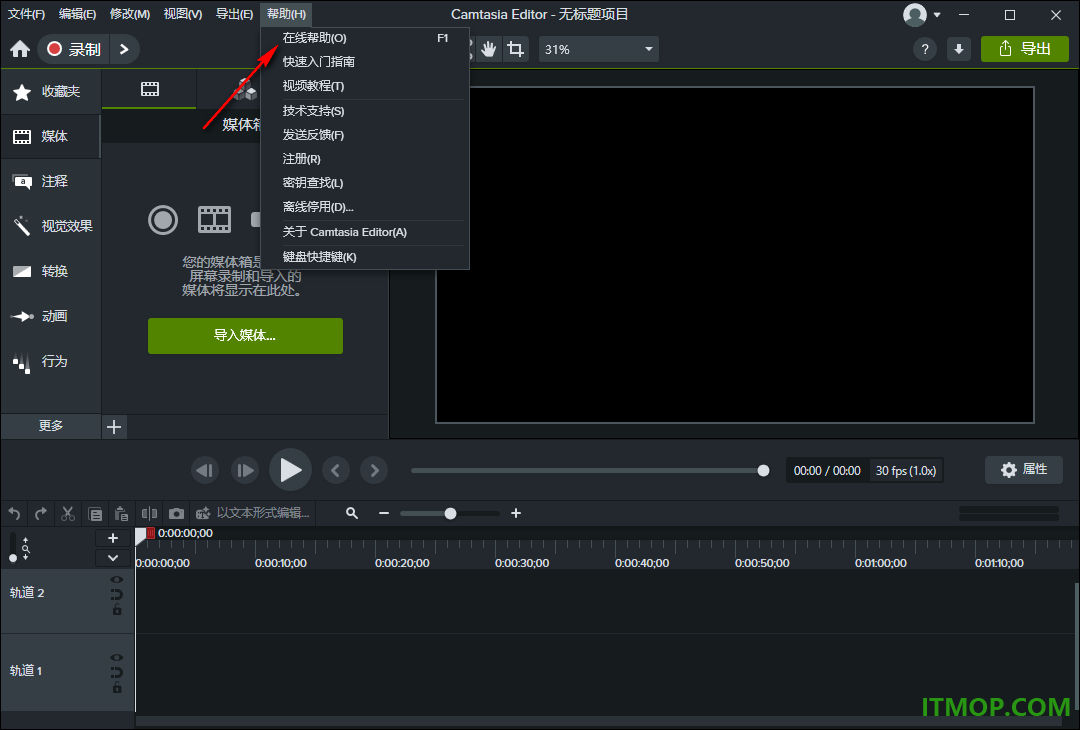
Task: Choose 密钥查找(L) from Help menu
Action: click(365, 183)
